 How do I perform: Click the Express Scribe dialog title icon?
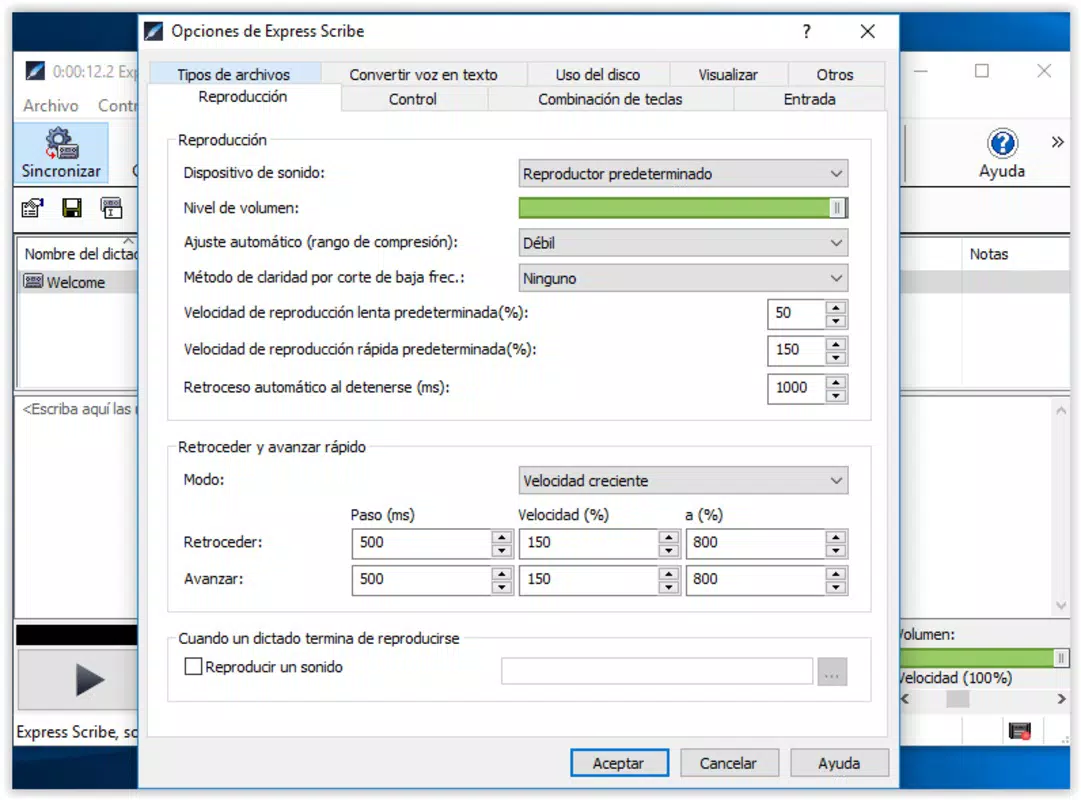pos(154,31)
